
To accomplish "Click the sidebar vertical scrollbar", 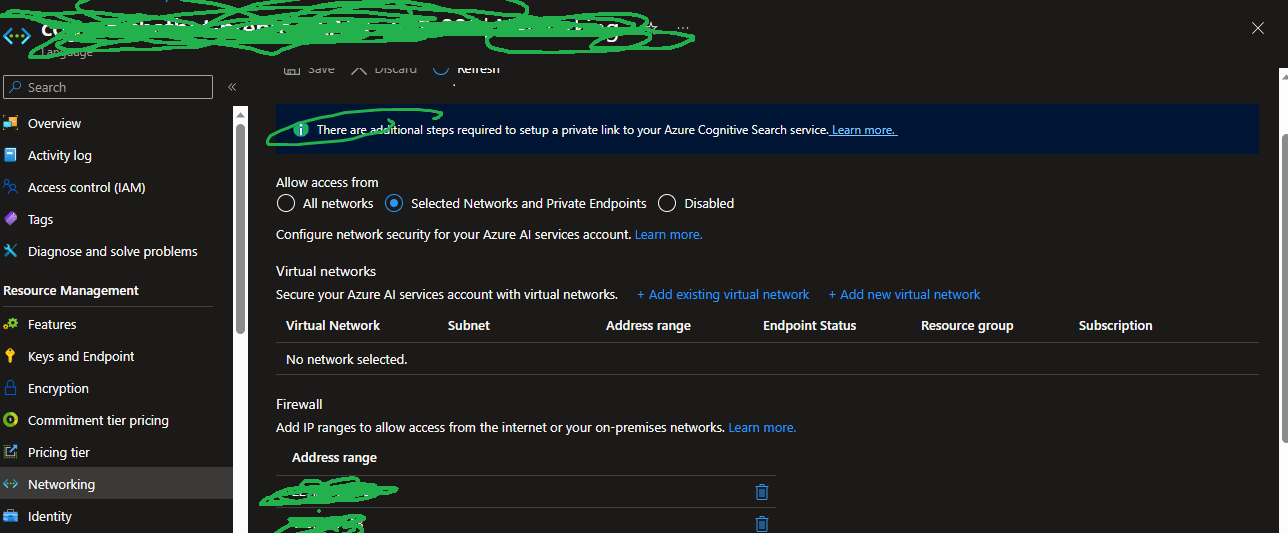I will click(240, 230).
